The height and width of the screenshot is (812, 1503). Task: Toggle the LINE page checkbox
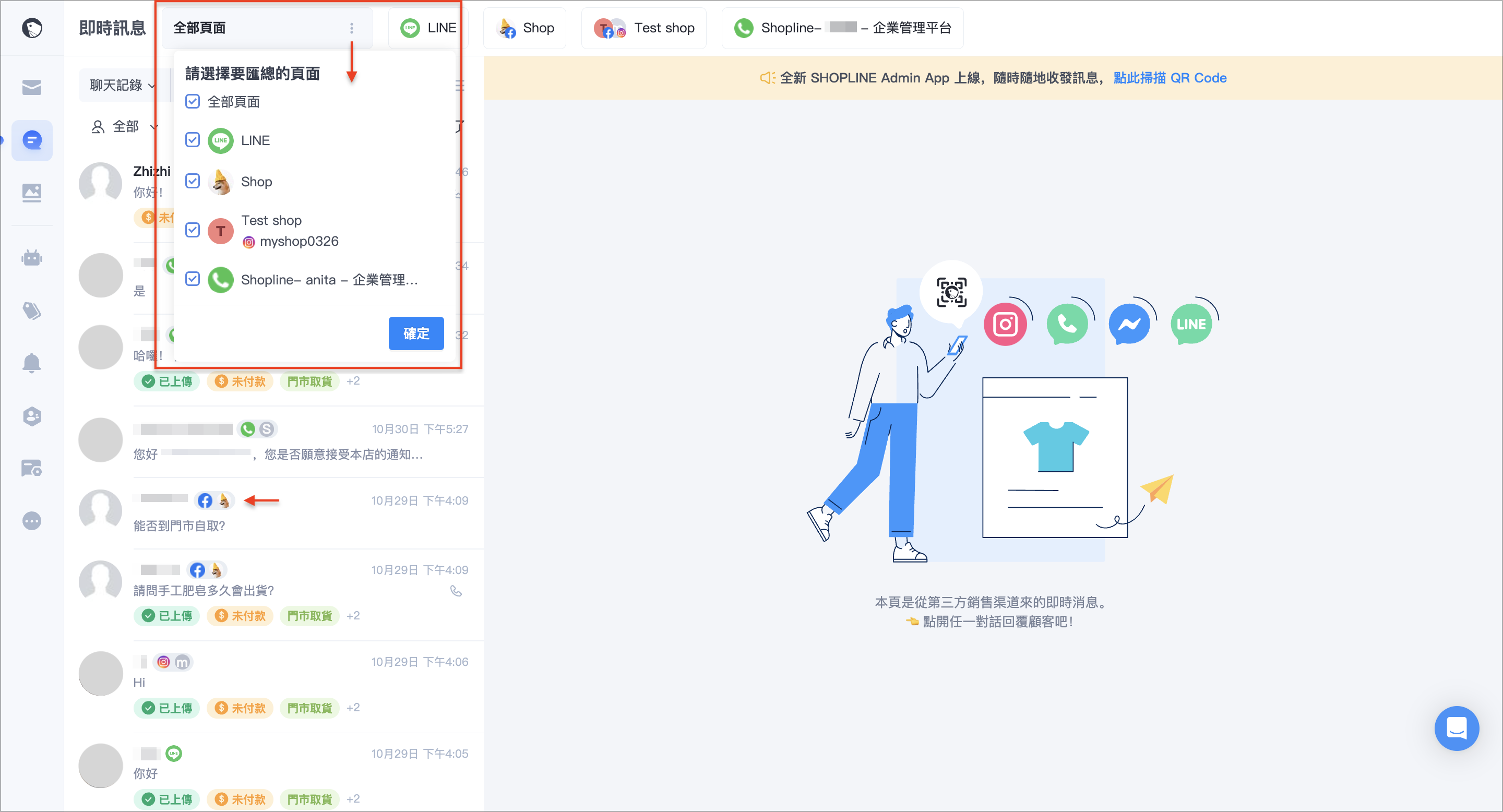(x=193, y=140)
